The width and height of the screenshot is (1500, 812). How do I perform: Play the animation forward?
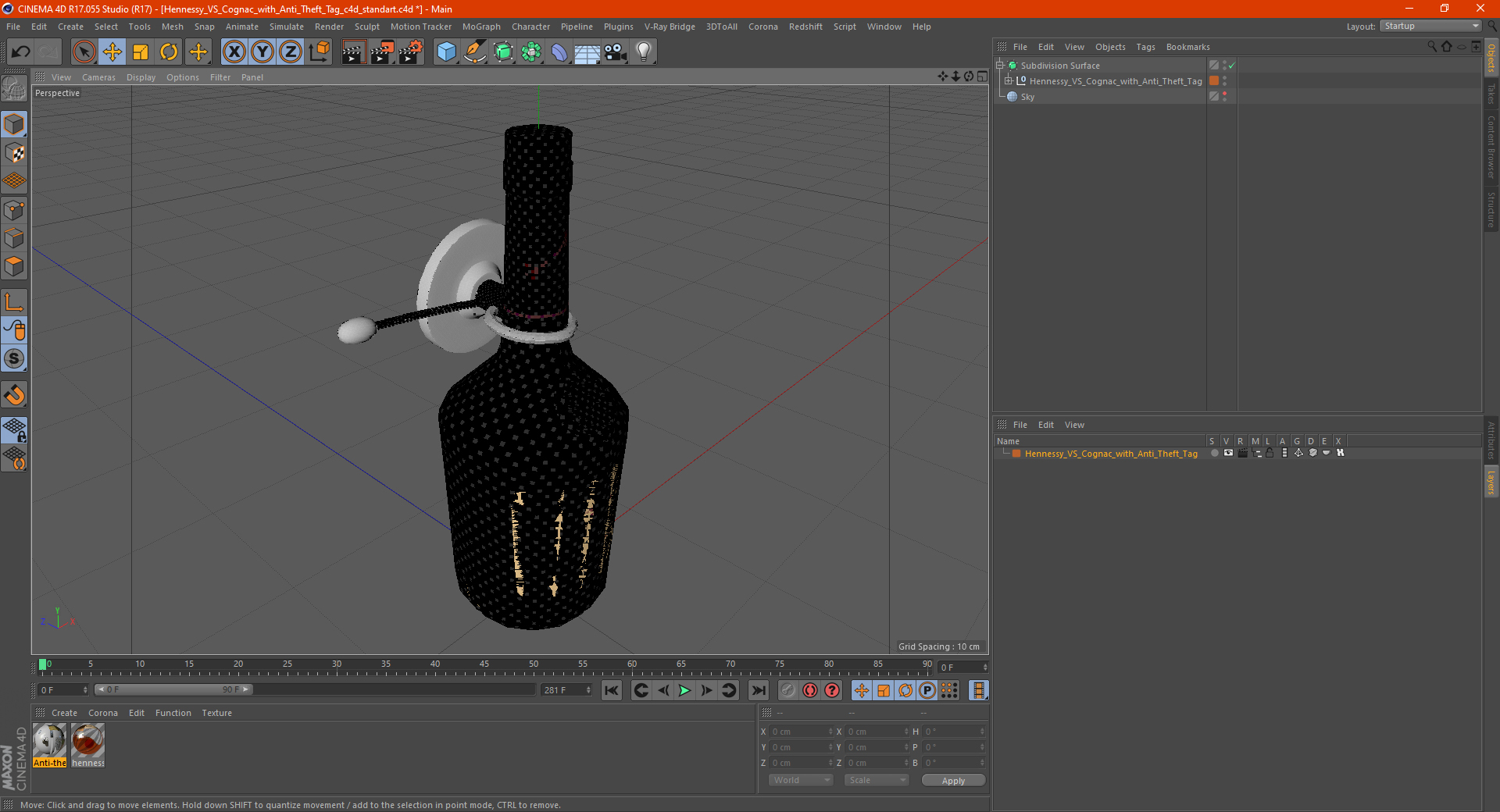pyautogui.click(x=684, y=690)
